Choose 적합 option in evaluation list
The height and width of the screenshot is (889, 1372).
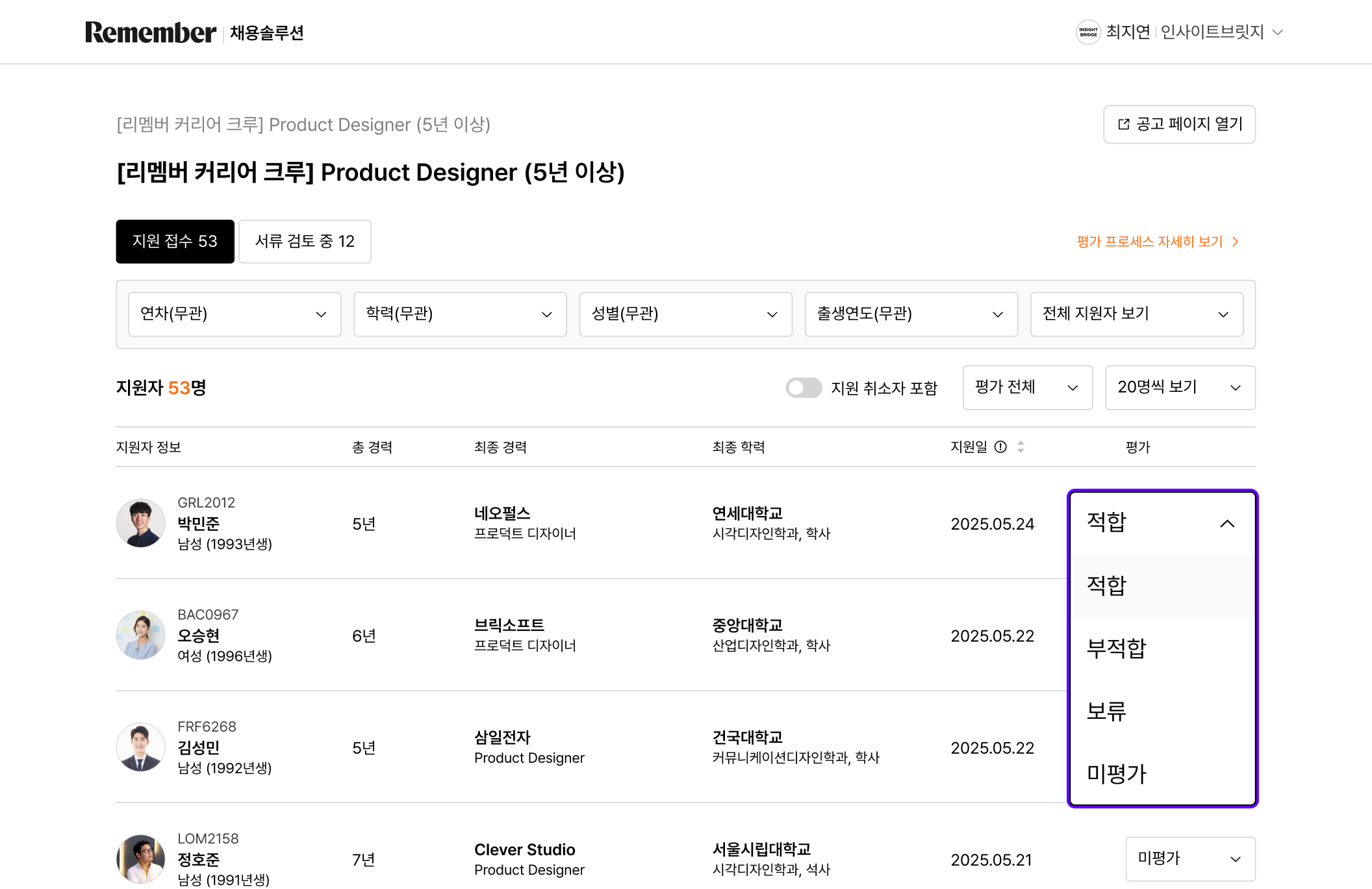pyautogui.click(x=1162, y=586)
